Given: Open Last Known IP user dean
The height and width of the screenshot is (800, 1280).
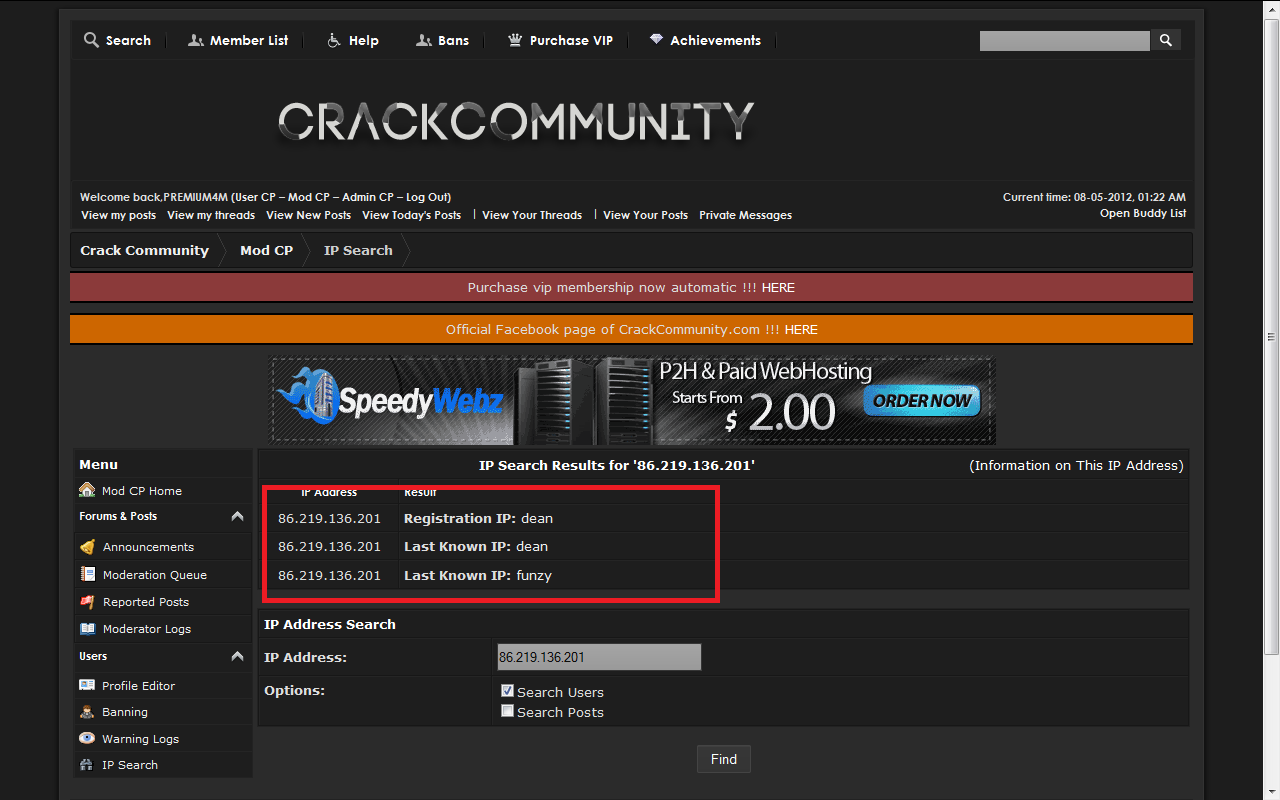Looking at the screenshot, I should (x=532, y=546).
